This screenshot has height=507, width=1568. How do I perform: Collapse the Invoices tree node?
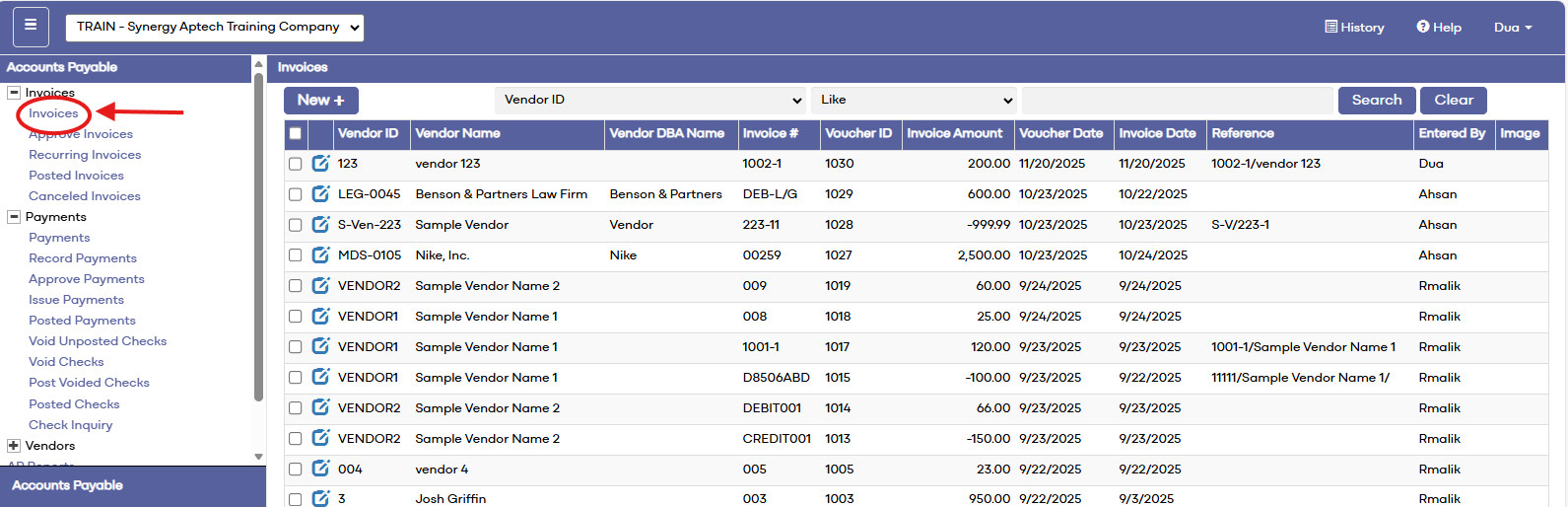coord(14,93)
